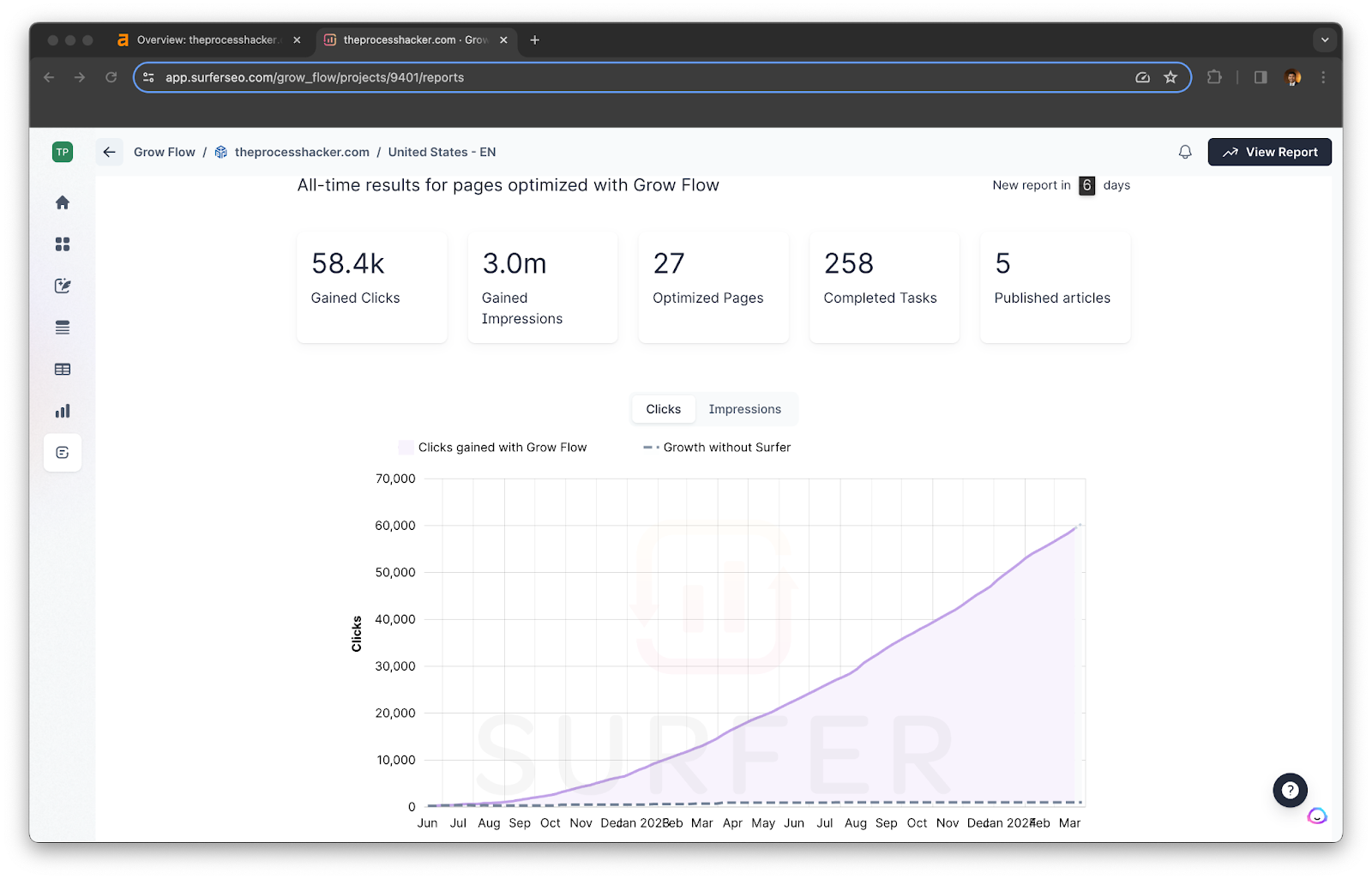The width and height of the screenshot is (1372, 879).
Task: Click the browser back arrow
Action: coord(49,77)
